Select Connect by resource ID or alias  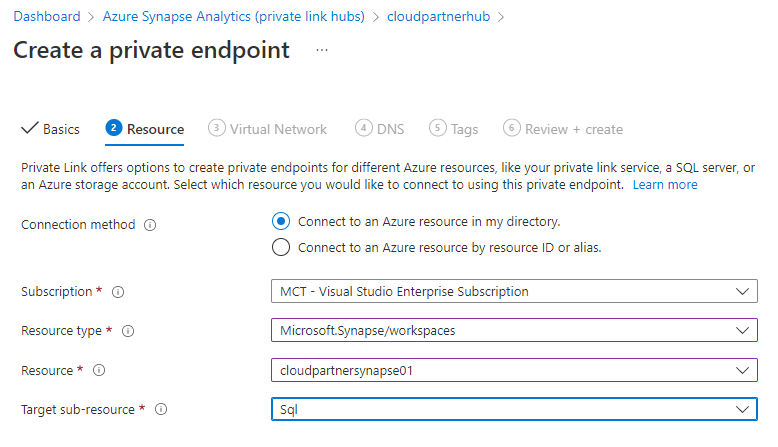[x=281, y=247]
